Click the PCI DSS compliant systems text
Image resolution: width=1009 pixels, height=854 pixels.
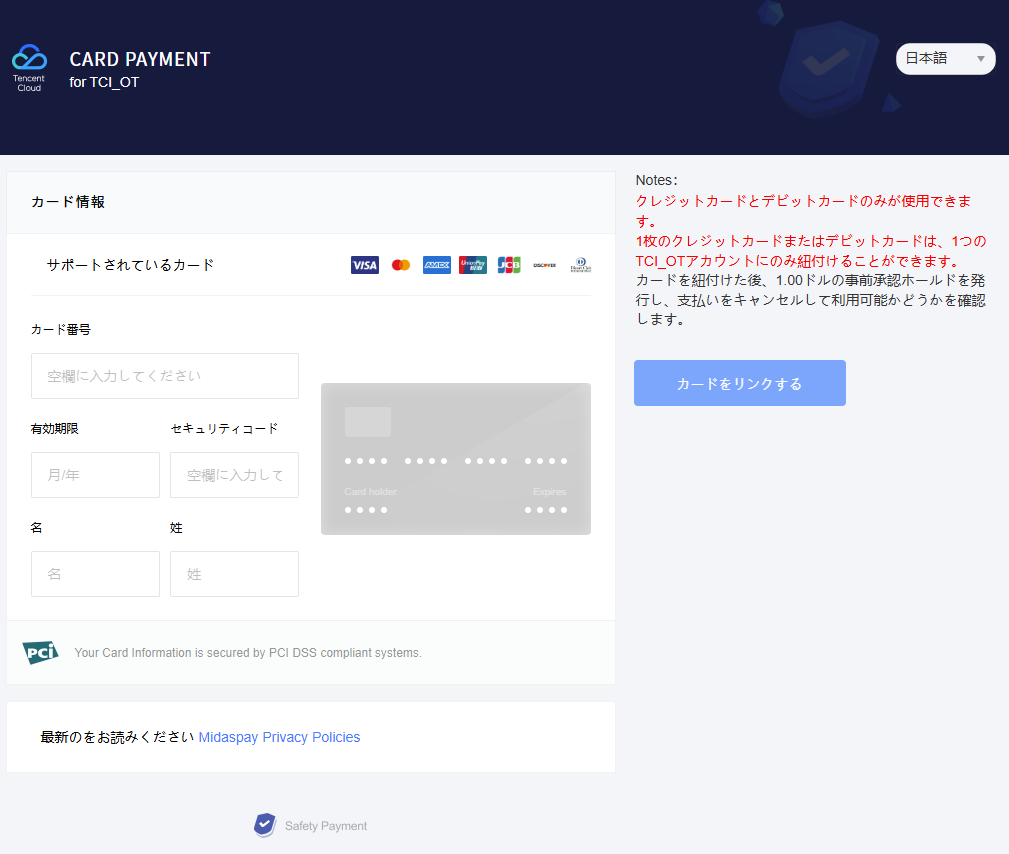pos(248,653)
